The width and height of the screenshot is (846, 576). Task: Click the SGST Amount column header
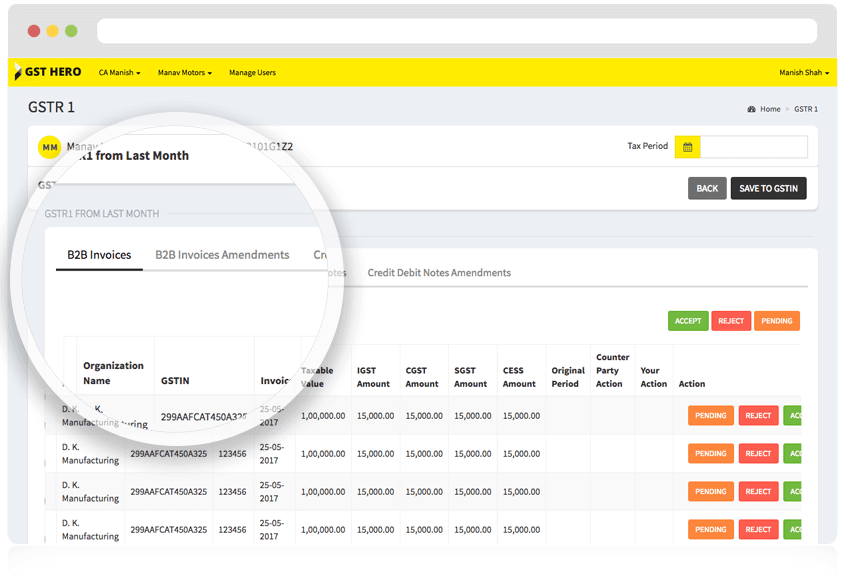tap(470, 377)
